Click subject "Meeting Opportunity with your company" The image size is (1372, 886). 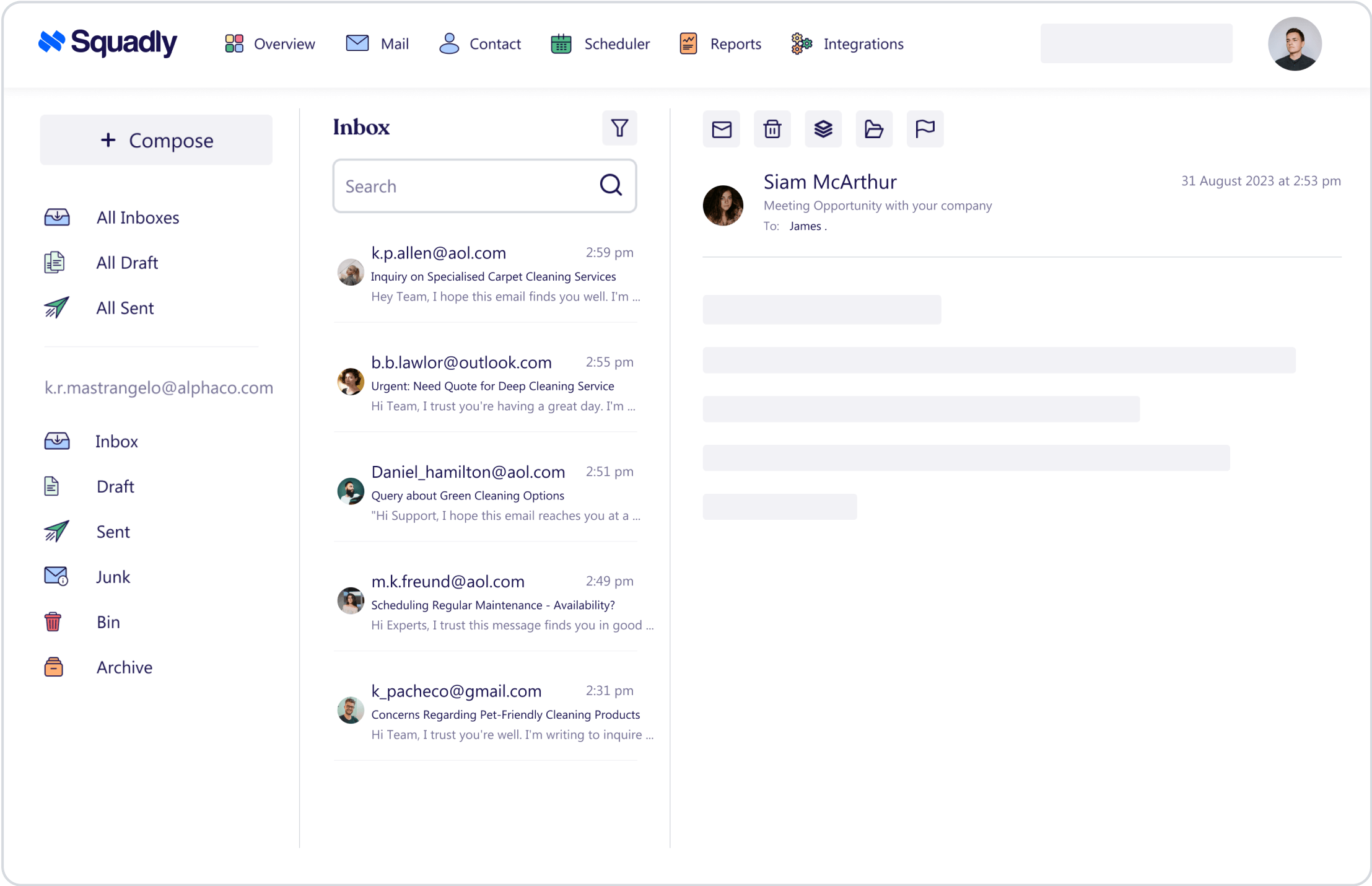pyautogui.click(x=878, y=206)
